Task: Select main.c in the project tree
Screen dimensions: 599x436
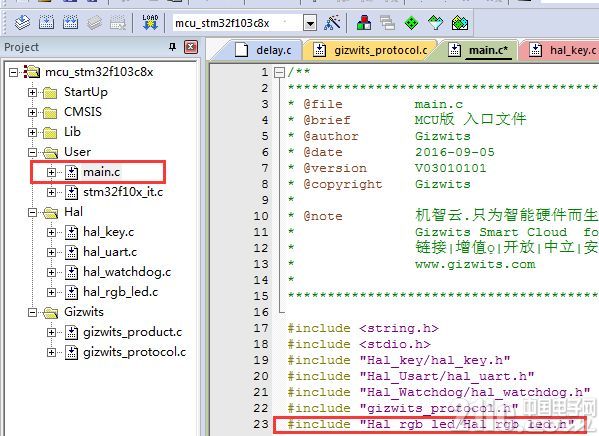Action: point(101,172)
